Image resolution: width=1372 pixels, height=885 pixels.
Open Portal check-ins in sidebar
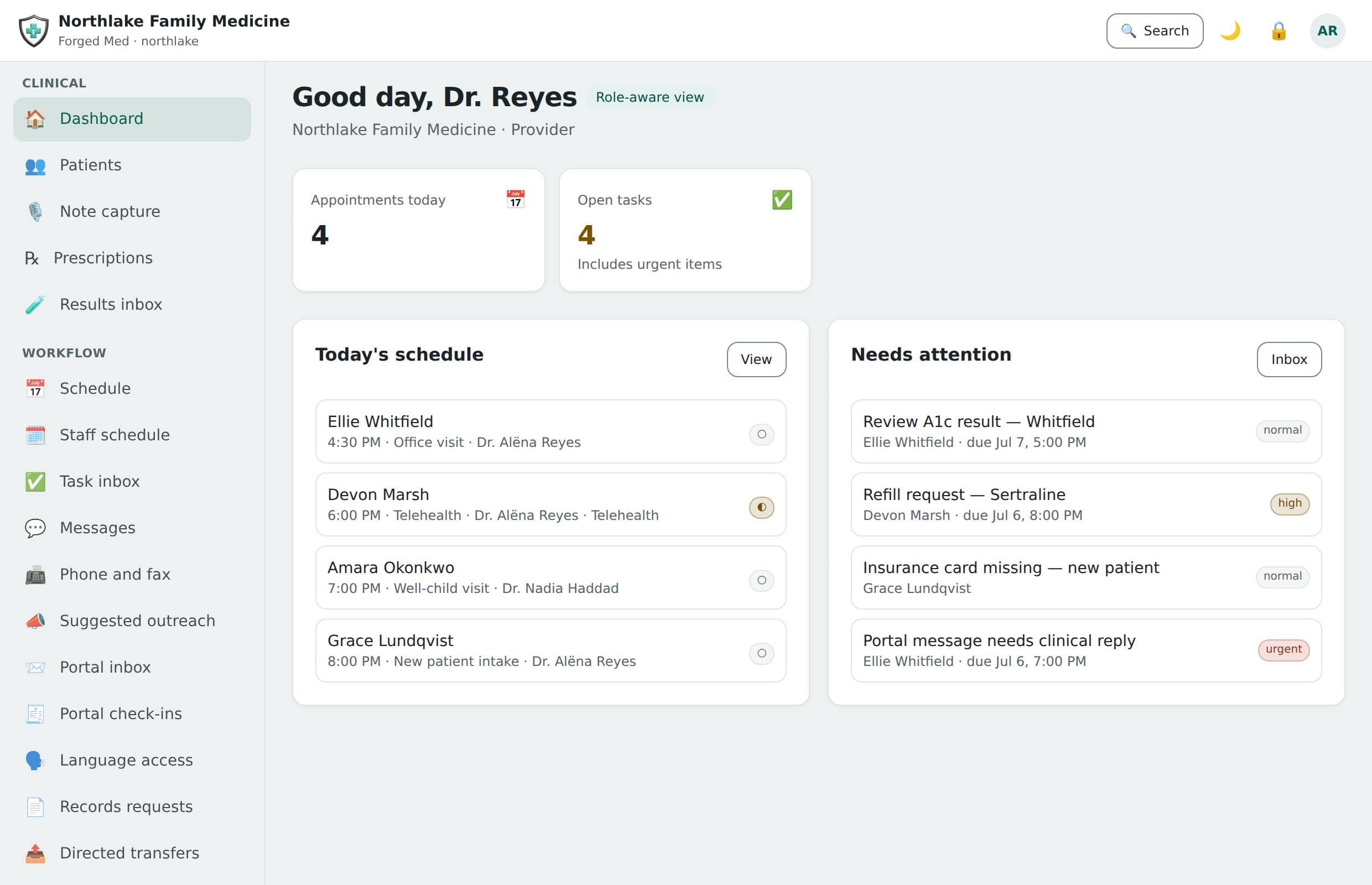click(x=132, y=714)
